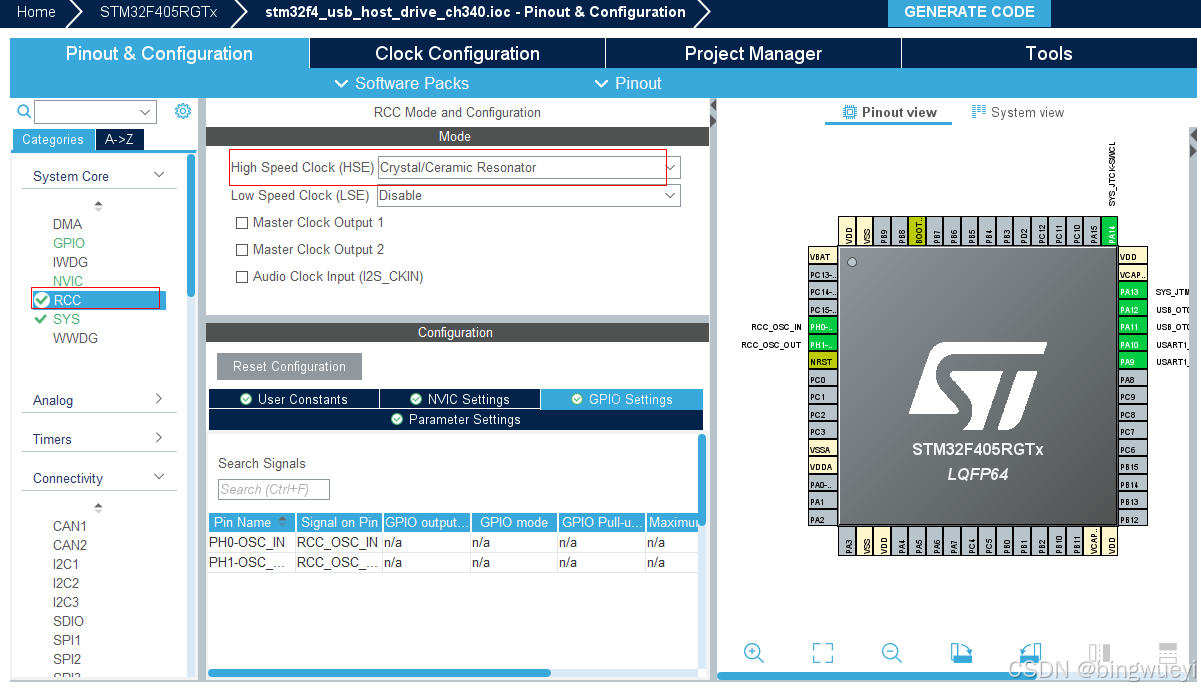Open the Low Speed Clock (LSE) dropdown
This screenshot has width=1201, height=689.
click(x=529, y=196)
